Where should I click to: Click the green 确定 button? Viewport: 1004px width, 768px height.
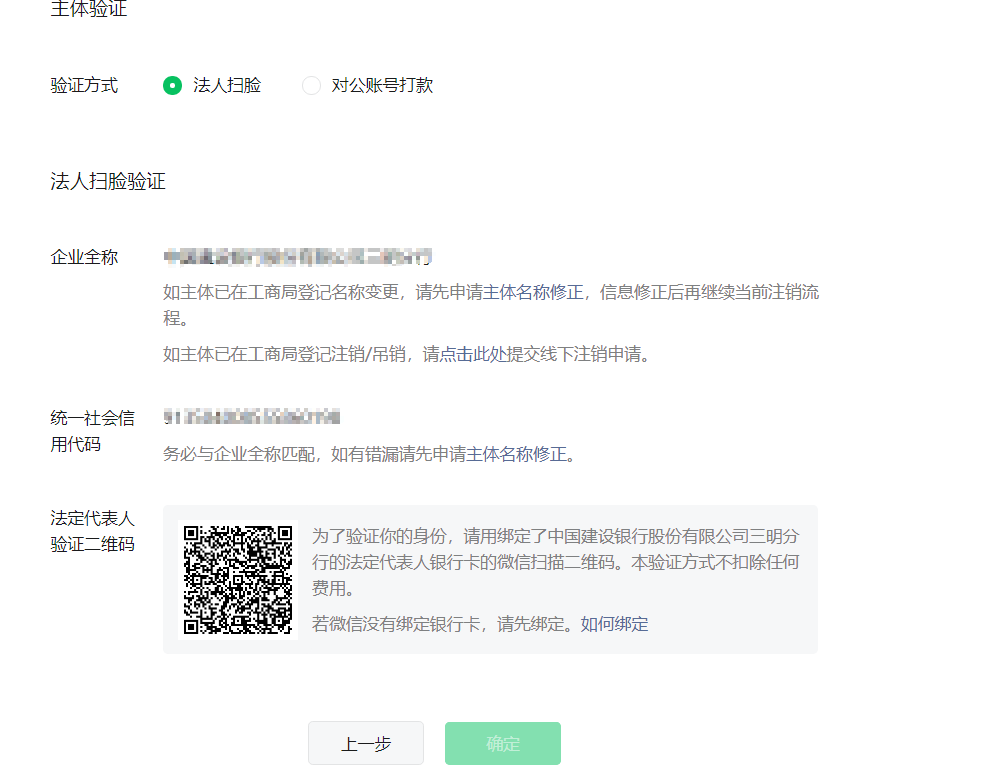503,743
